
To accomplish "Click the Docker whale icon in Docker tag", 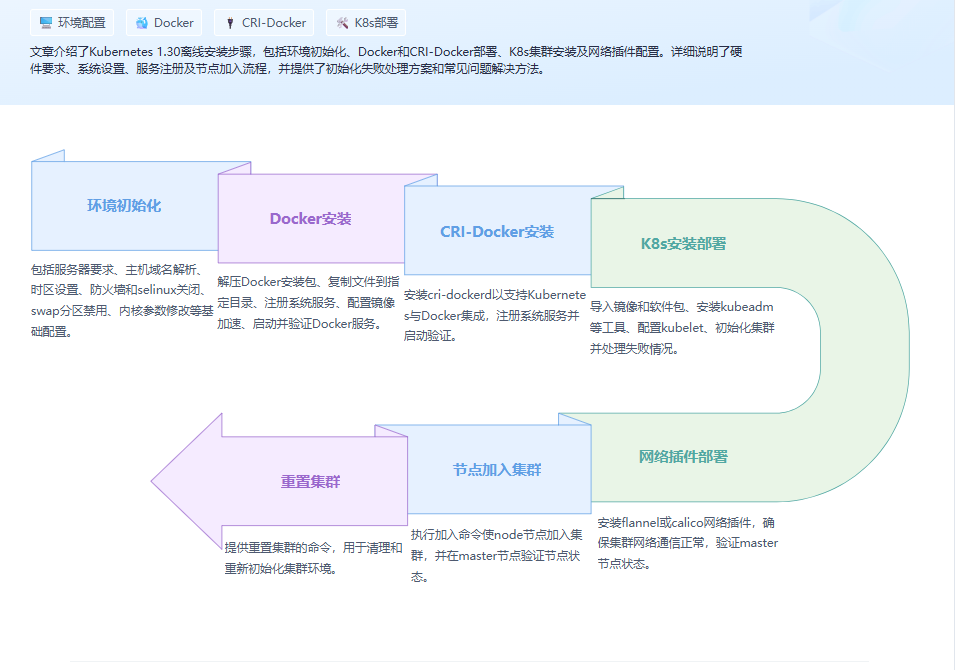I will point(142,23).
